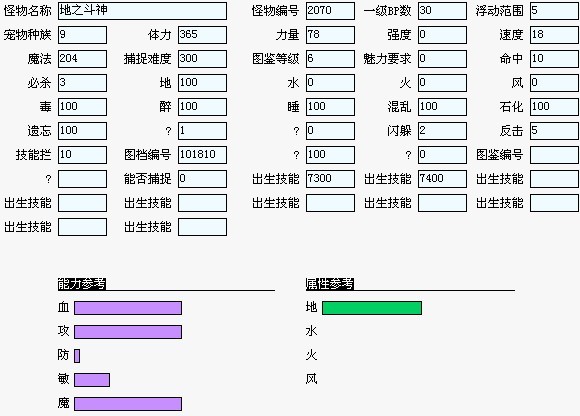580x416 pixels.
Task: Focus the 出生技能 field containing 7300
Action: (330, 179)
